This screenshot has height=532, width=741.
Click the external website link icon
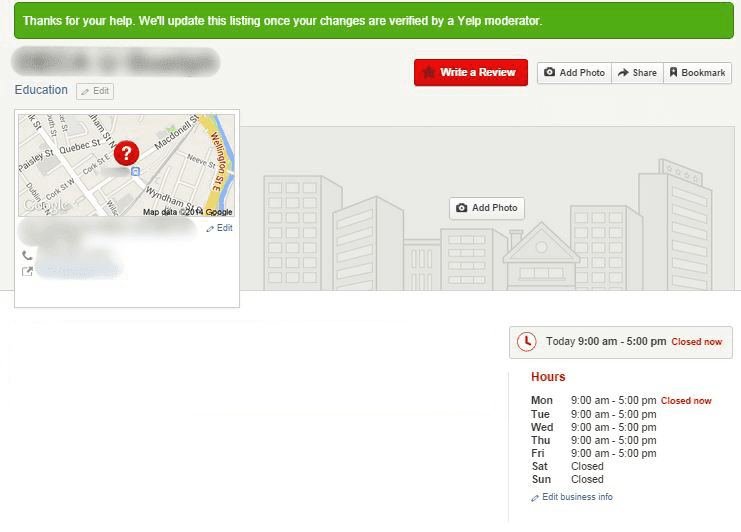click(x=27, y=271)
